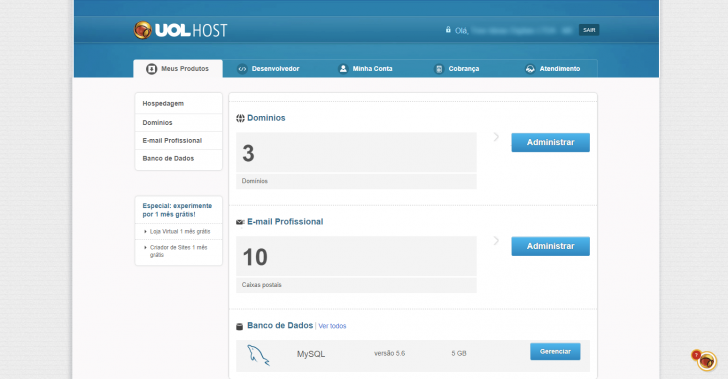Click the headset icon on Atendimento tab
Image resolution: width=728 pixels, height=379 pixels.
pyautogui.click(x=530, y=69)
